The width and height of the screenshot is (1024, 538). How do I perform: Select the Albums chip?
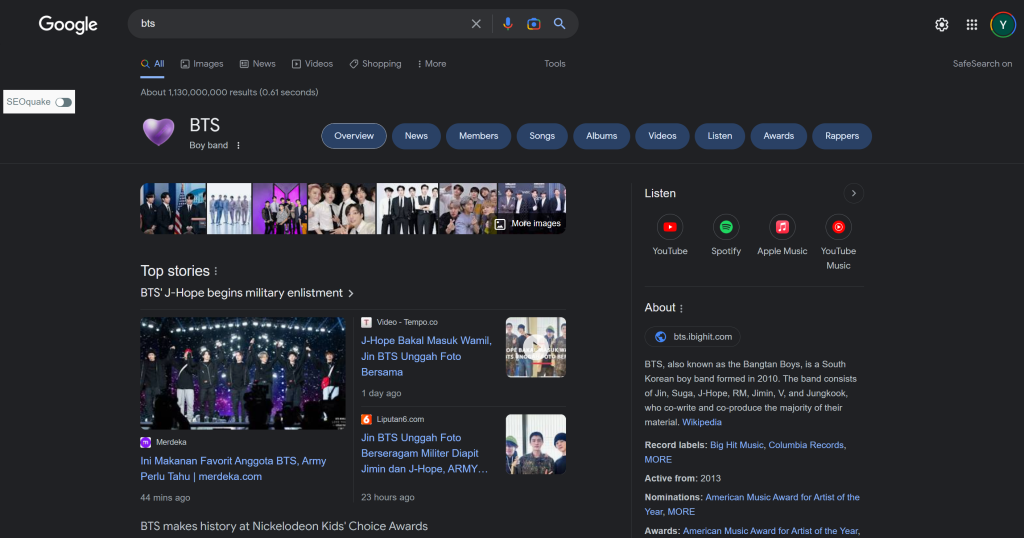pyautogui.click(x=601, y=136)
